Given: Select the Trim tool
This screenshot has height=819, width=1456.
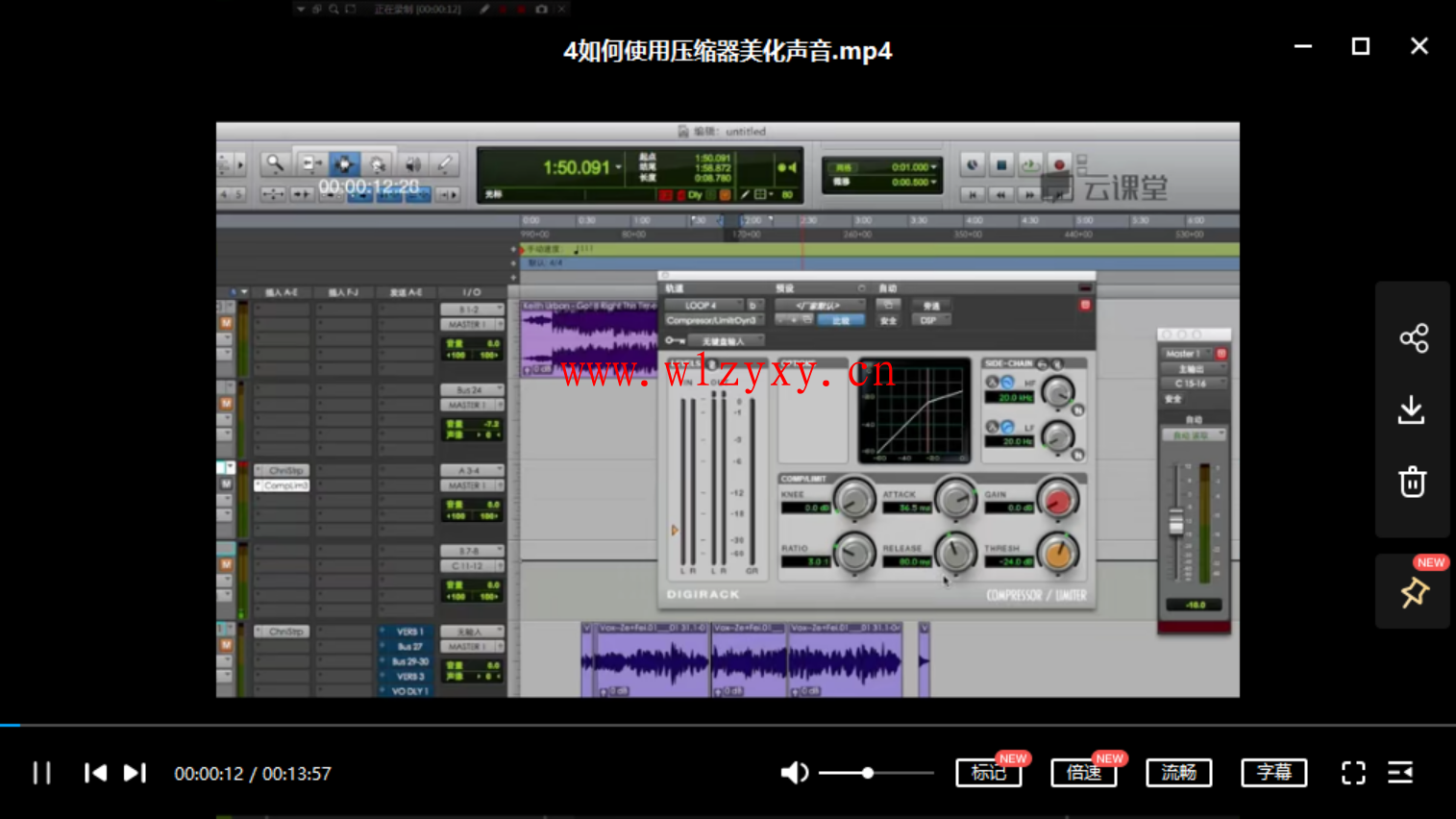Looking at the screenshot, I should click(310, 164).
